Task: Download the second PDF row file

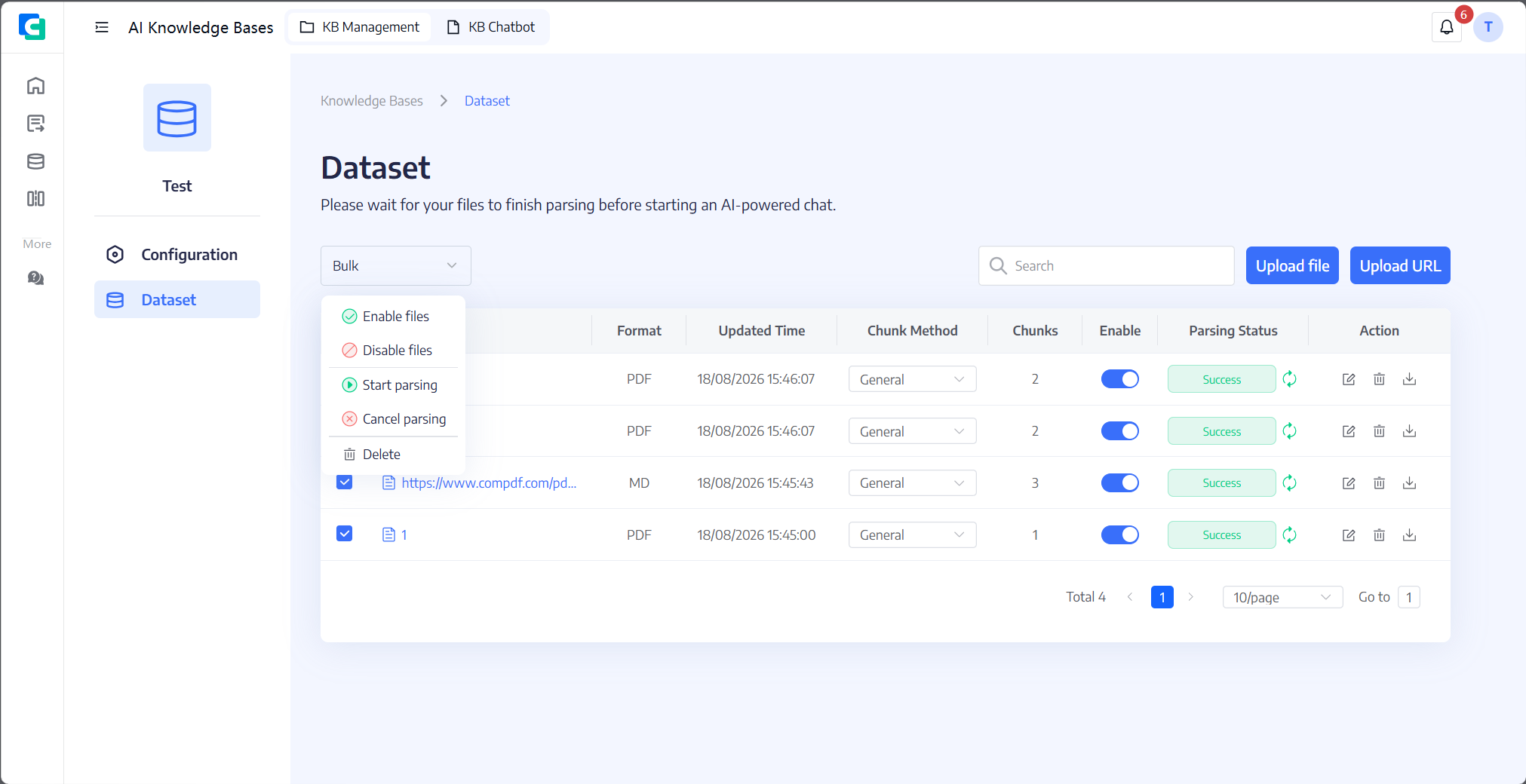Action: point(1409,431)
